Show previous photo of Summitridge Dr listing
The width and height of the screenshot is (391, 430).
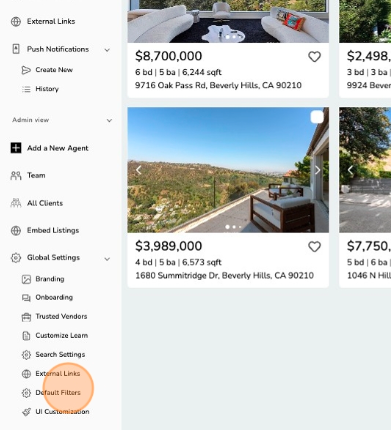tap(139, 170)
